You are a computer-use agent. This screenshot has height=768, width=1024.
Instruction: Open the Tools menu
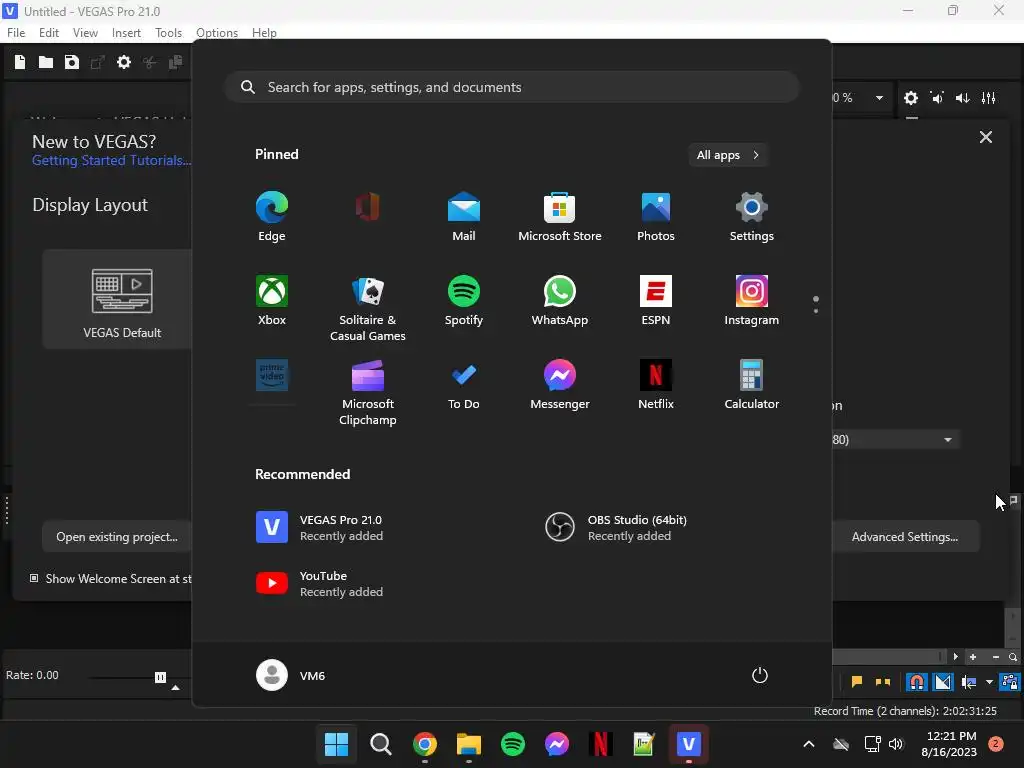coord(168,33)
